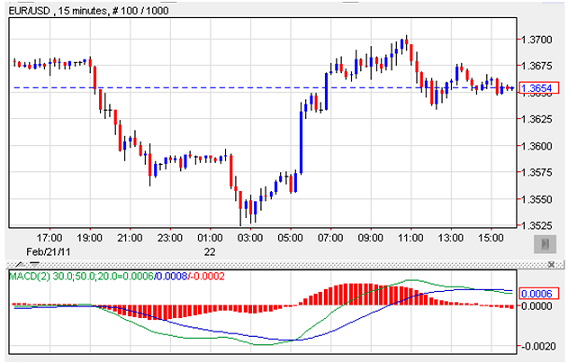Close the MACD indicator panel
The height and width of the screenshot is (364, 568).
(x=551, y=264)
